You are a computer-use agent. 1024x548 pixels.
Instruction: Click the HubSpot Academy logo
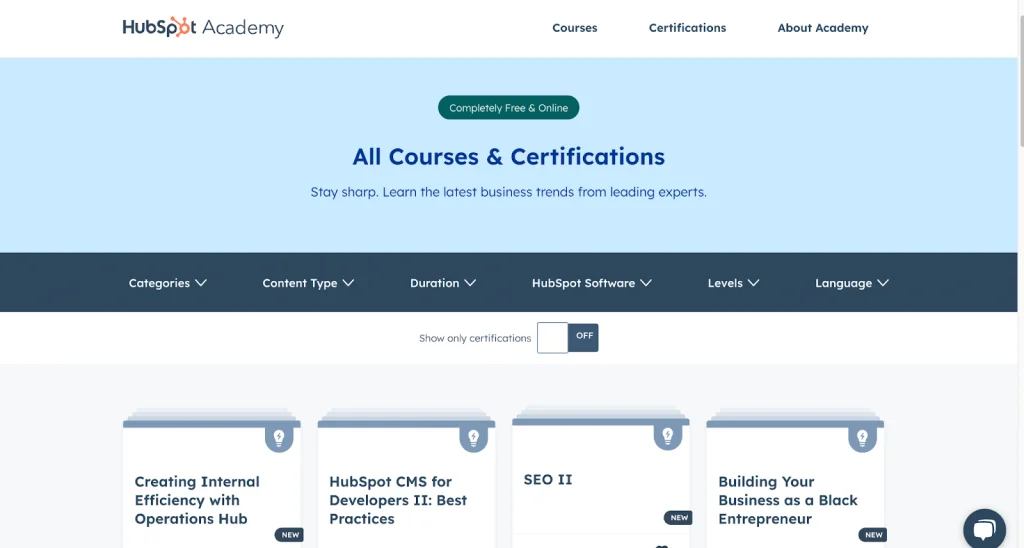[x=203, y=27]
